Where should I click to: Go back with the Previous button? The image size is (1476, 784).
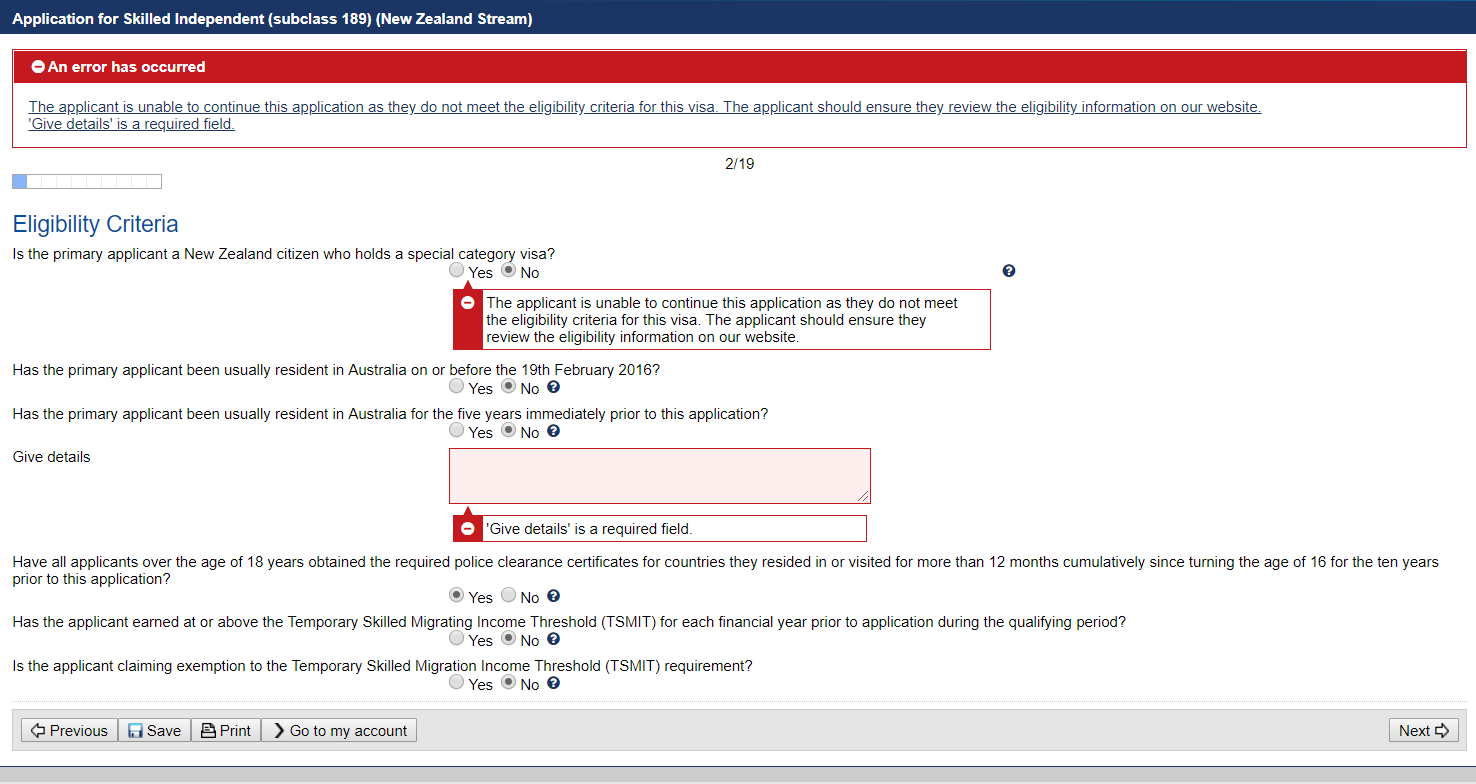(x=69, y=731)
